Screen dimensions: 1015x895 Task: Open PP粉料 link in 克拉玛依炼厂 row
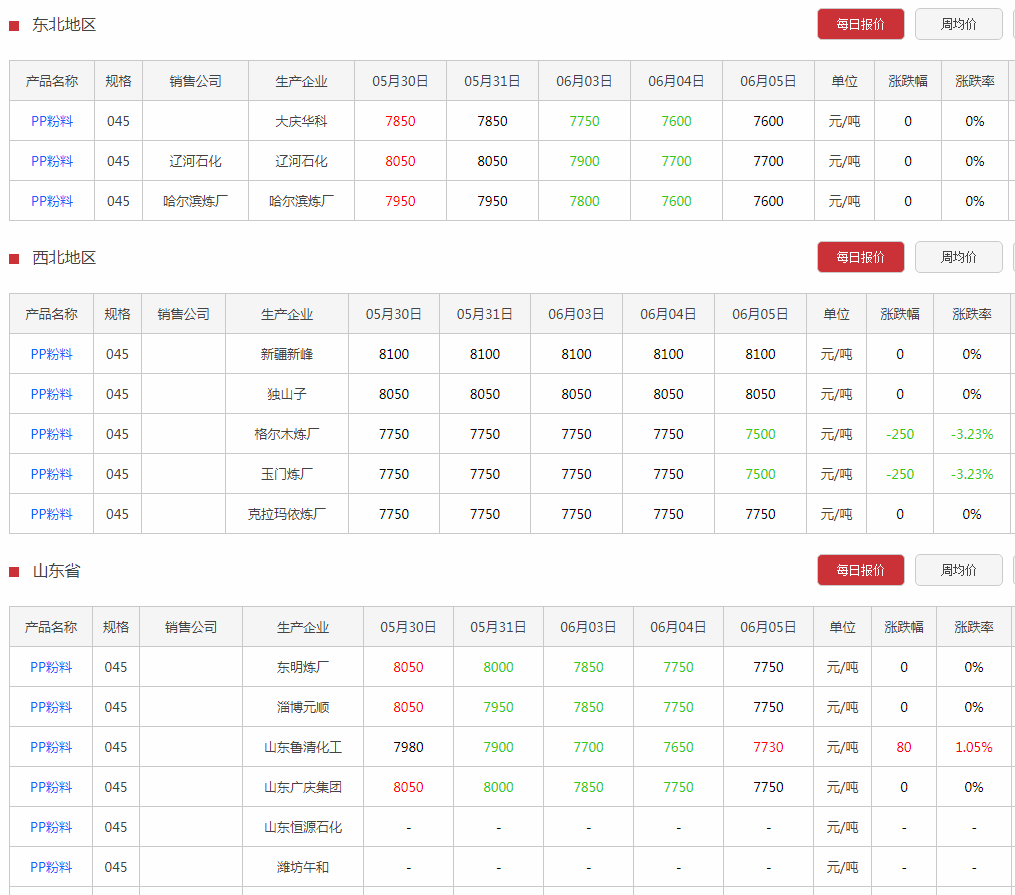coord(51,514)
